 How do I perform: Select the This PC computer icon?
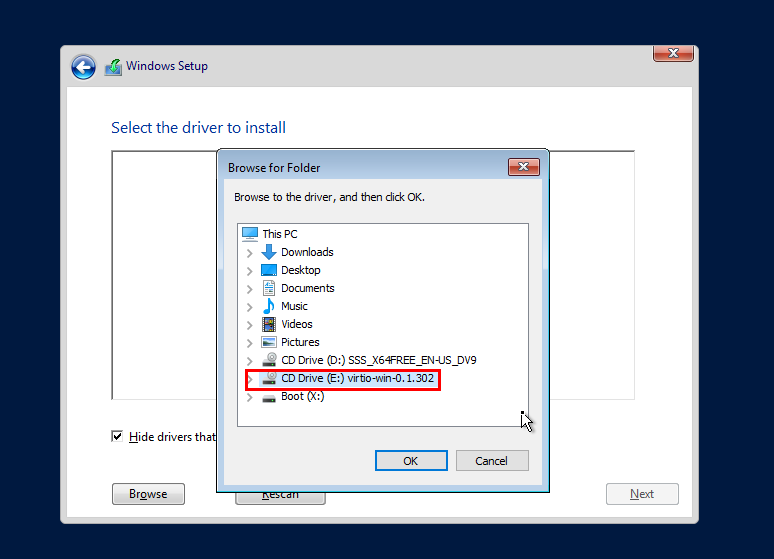point(250,234)
